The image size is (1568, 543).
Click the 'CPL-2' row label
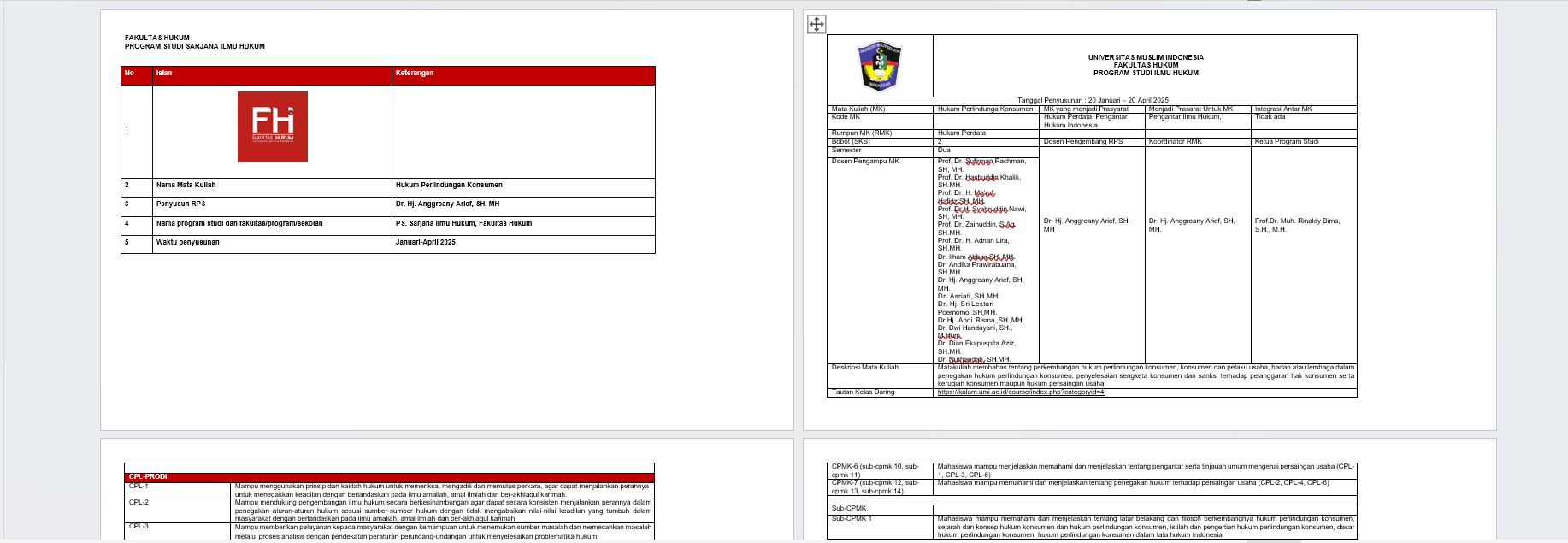(x=139, y=503)
